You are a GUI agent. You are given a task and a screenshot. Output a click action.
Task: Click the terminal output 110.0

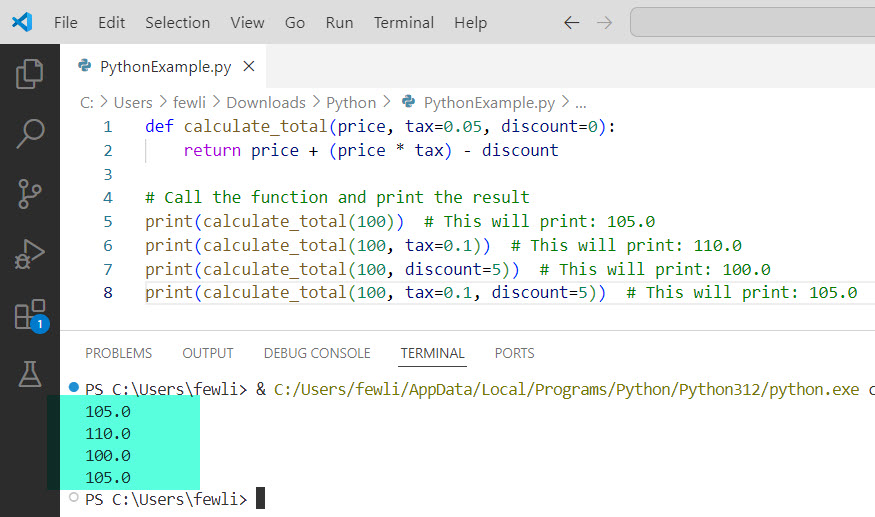(108, 434)
